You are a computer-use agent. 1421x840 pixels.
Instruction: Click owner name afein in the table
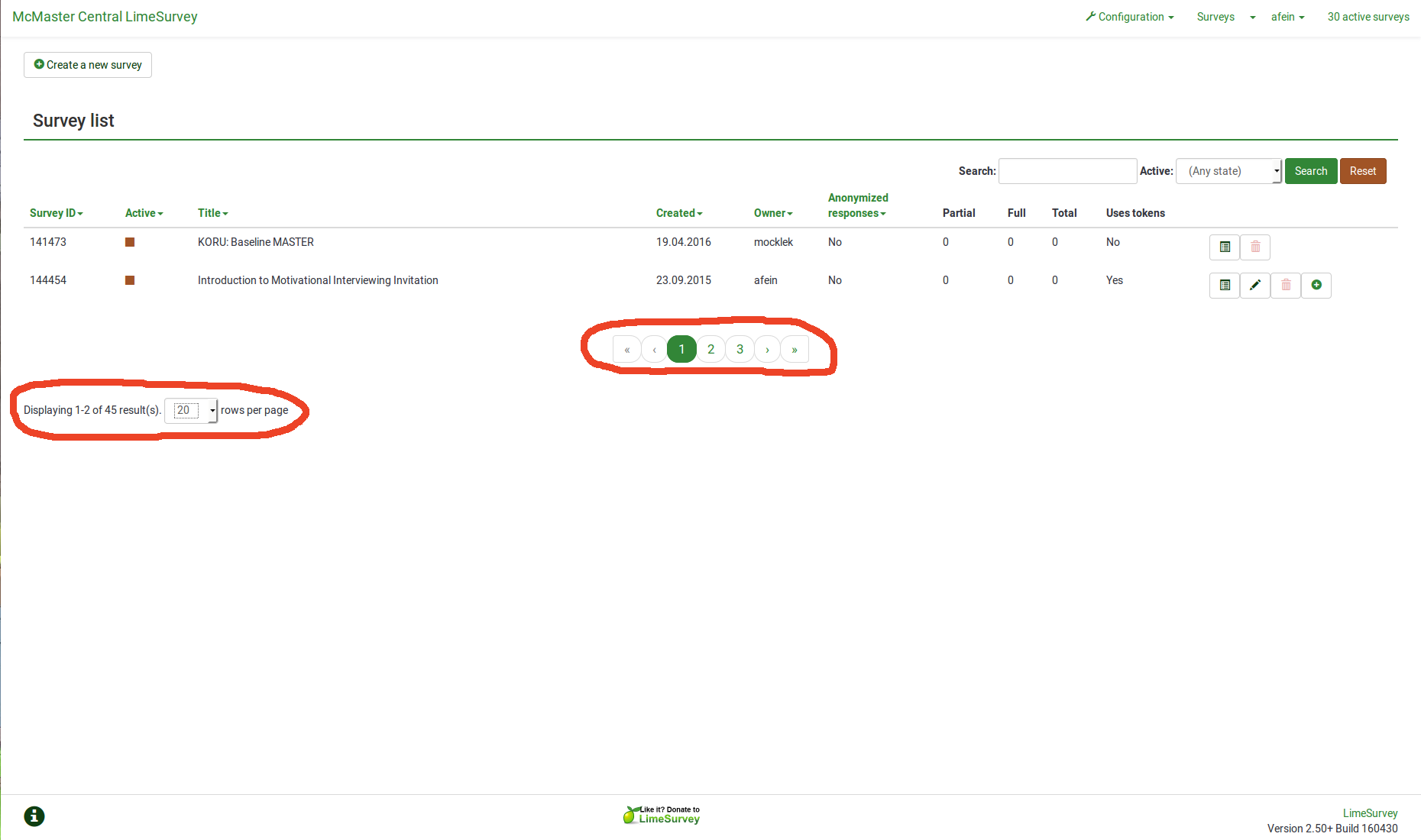tap(766, 280)
